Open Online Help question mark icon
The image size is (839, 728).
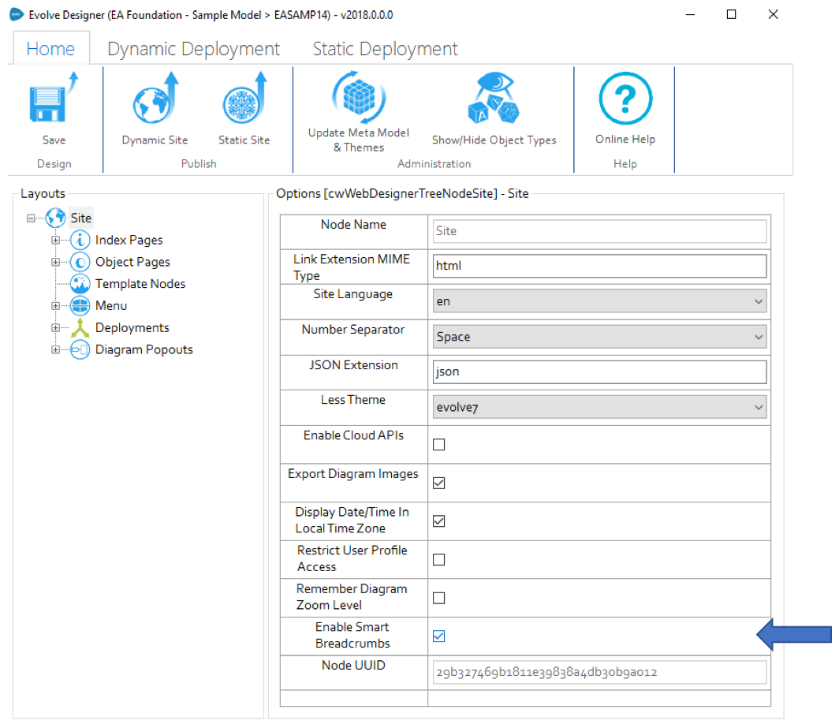click(x=625, y=100)
